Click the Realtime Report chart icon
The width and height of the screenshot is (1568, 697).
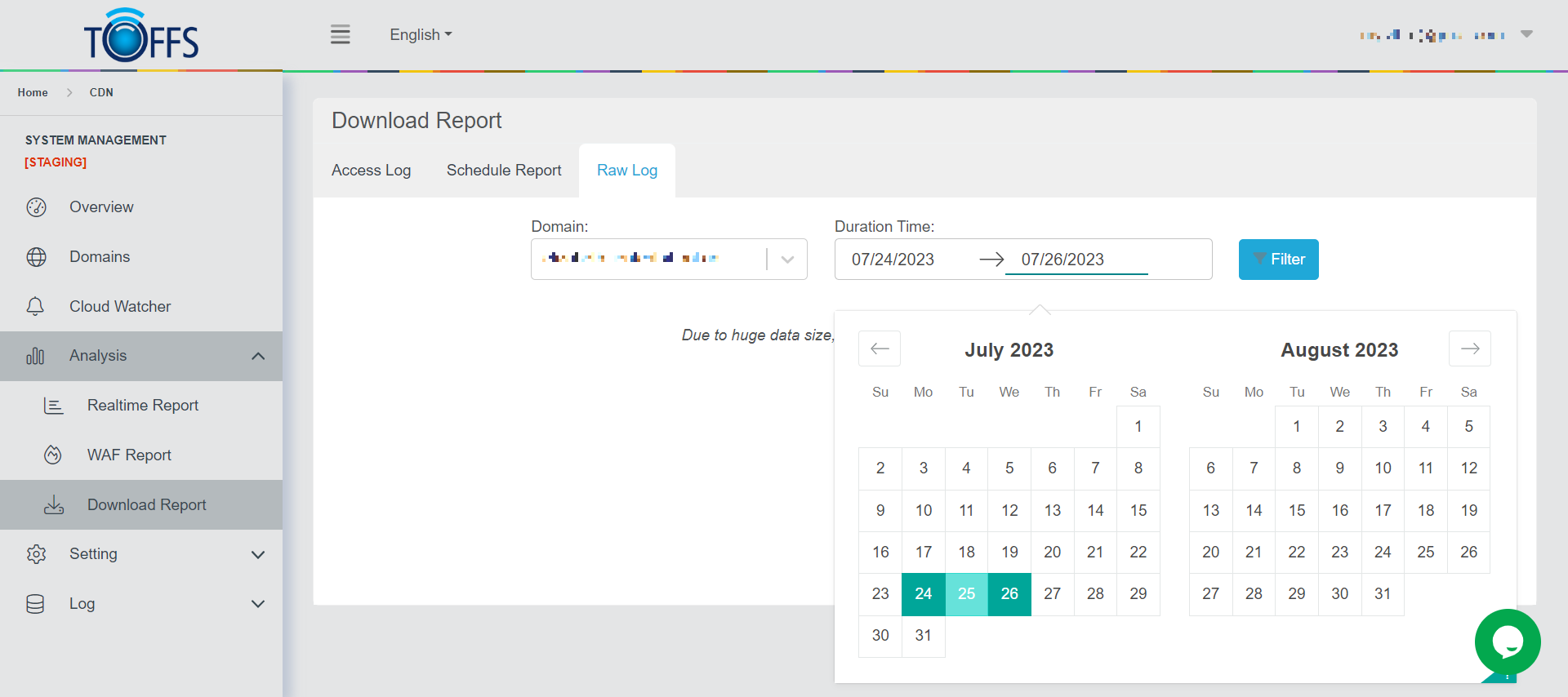point(53,406)
